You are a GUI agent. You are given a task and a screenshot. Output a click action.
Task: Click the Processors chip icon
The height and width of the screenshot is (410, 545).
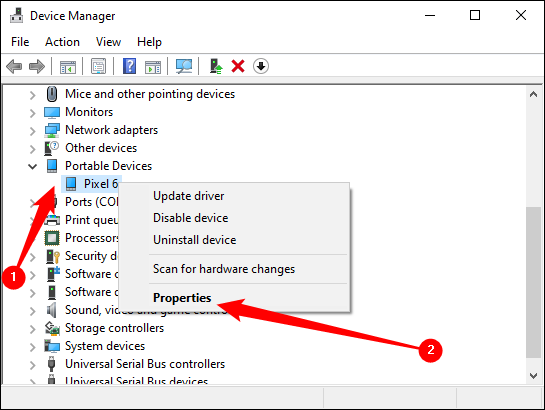(x=52, y=238)
